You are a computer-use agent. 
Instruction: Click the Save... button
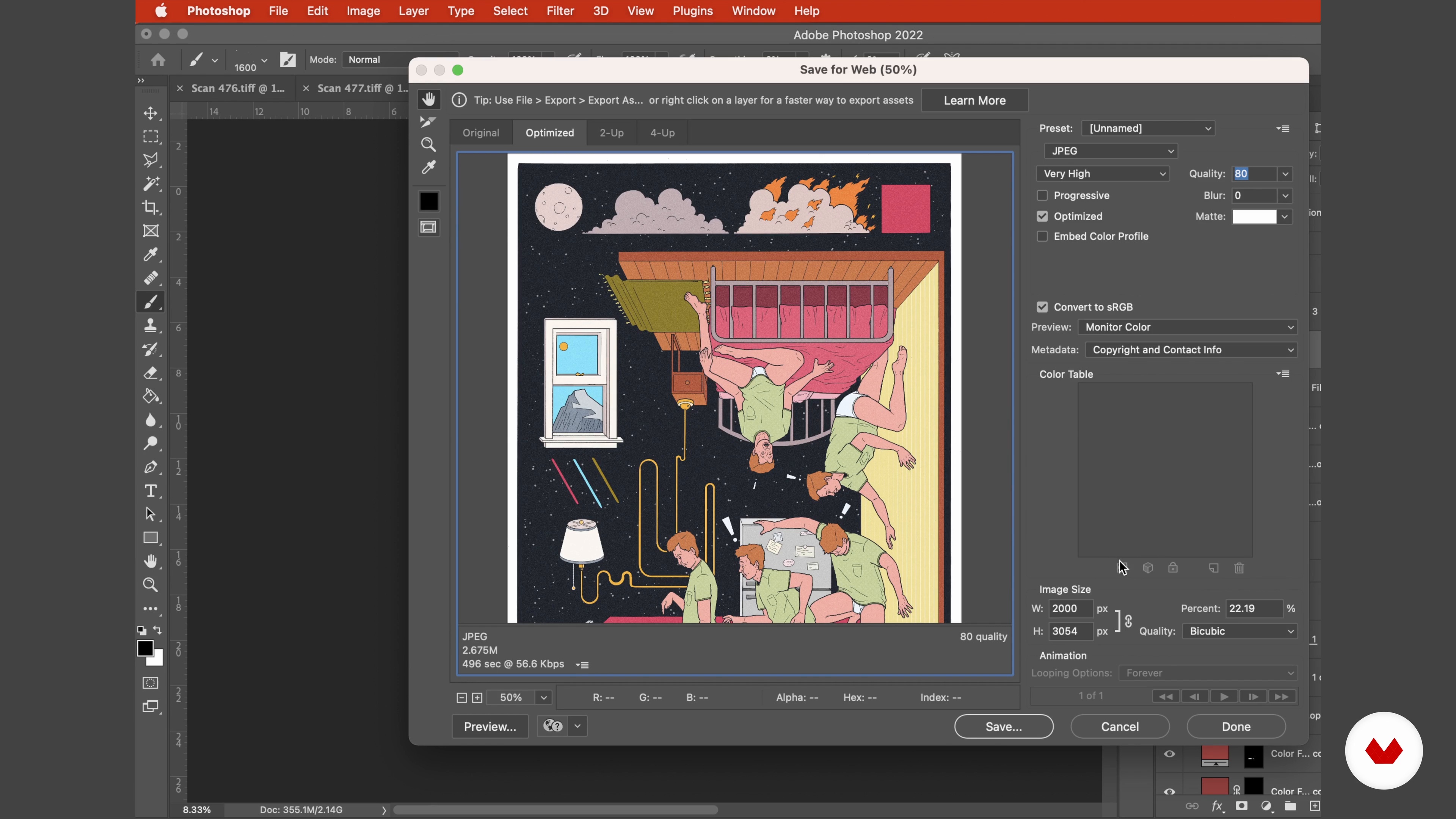(x=1004, y=727)
